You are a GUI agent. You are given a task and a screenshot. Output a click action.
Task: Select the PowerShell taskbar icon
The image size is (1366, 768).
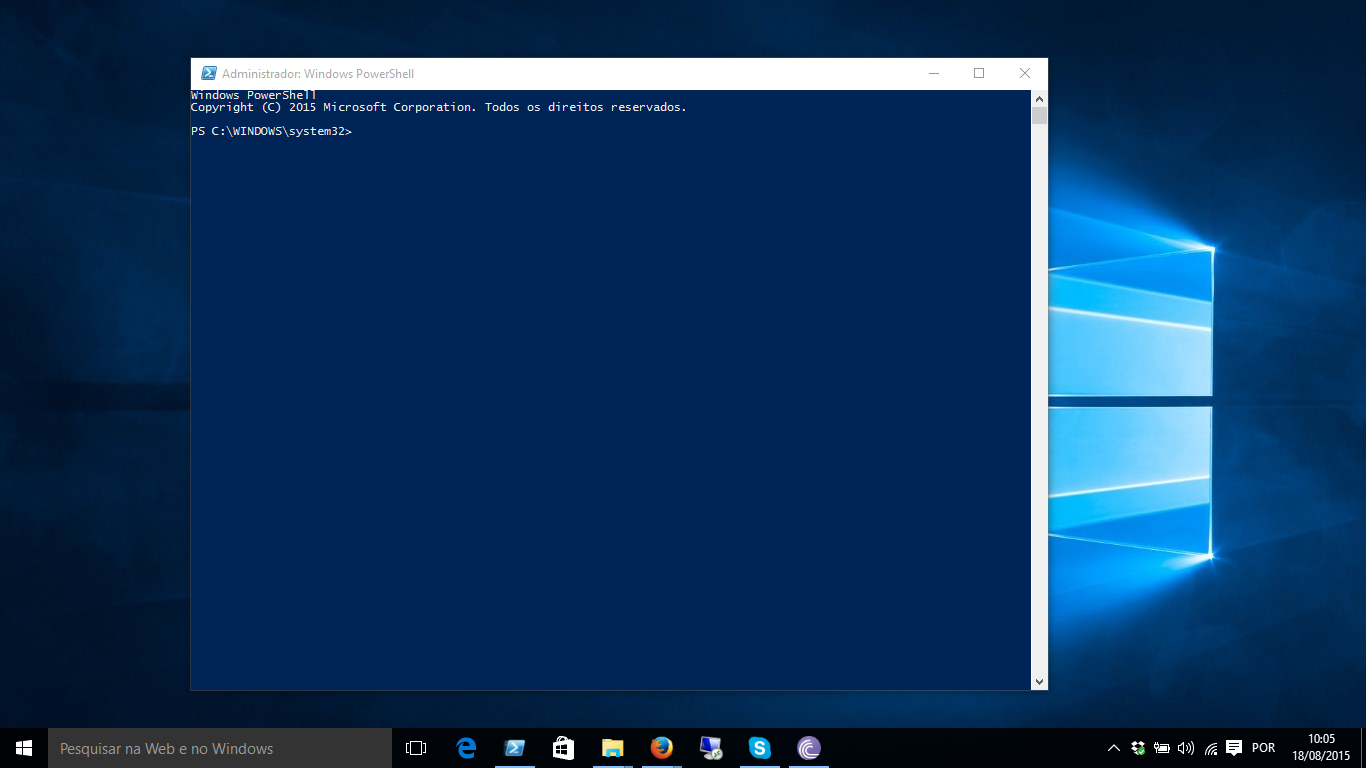point(515,748)
